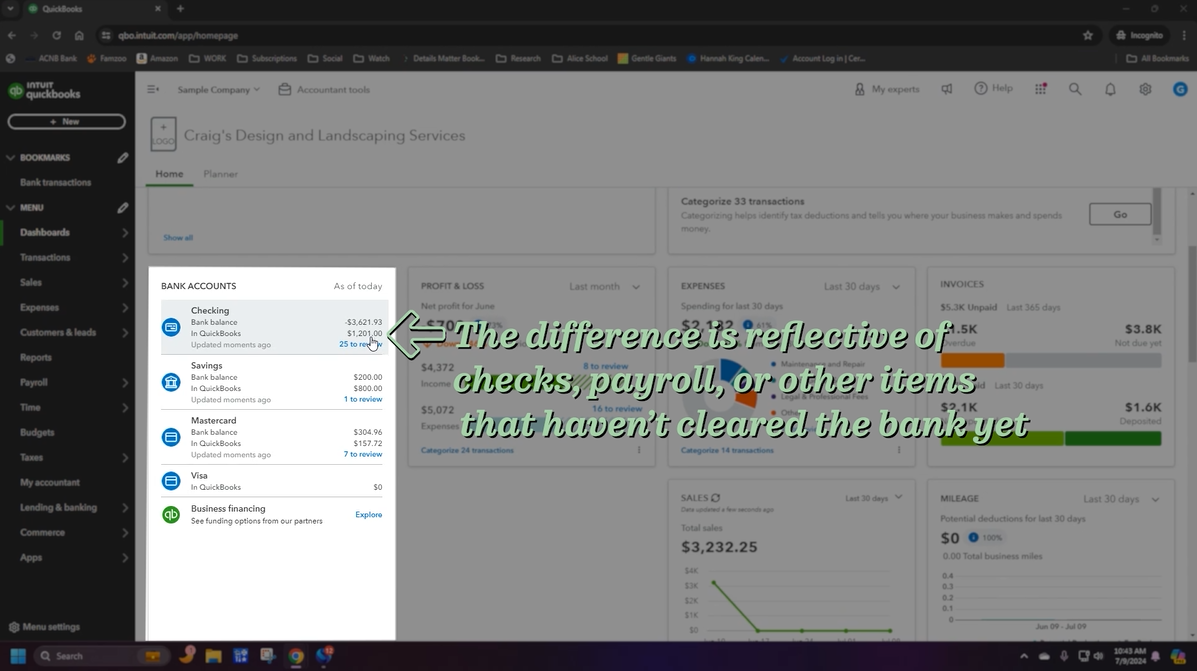
Task: Click the Visa account icon
Action: click(x=171, y=481)
